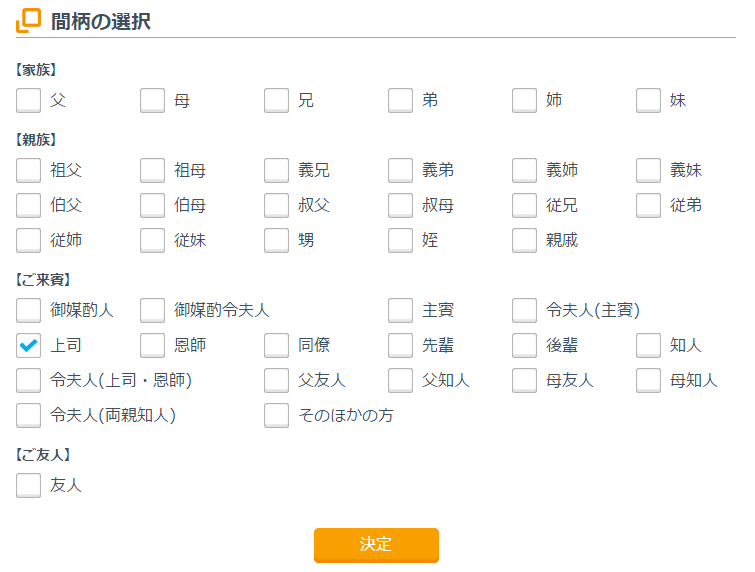Select the 母友人 checkbox
The image size is (755, 572).
click(525, 380)
